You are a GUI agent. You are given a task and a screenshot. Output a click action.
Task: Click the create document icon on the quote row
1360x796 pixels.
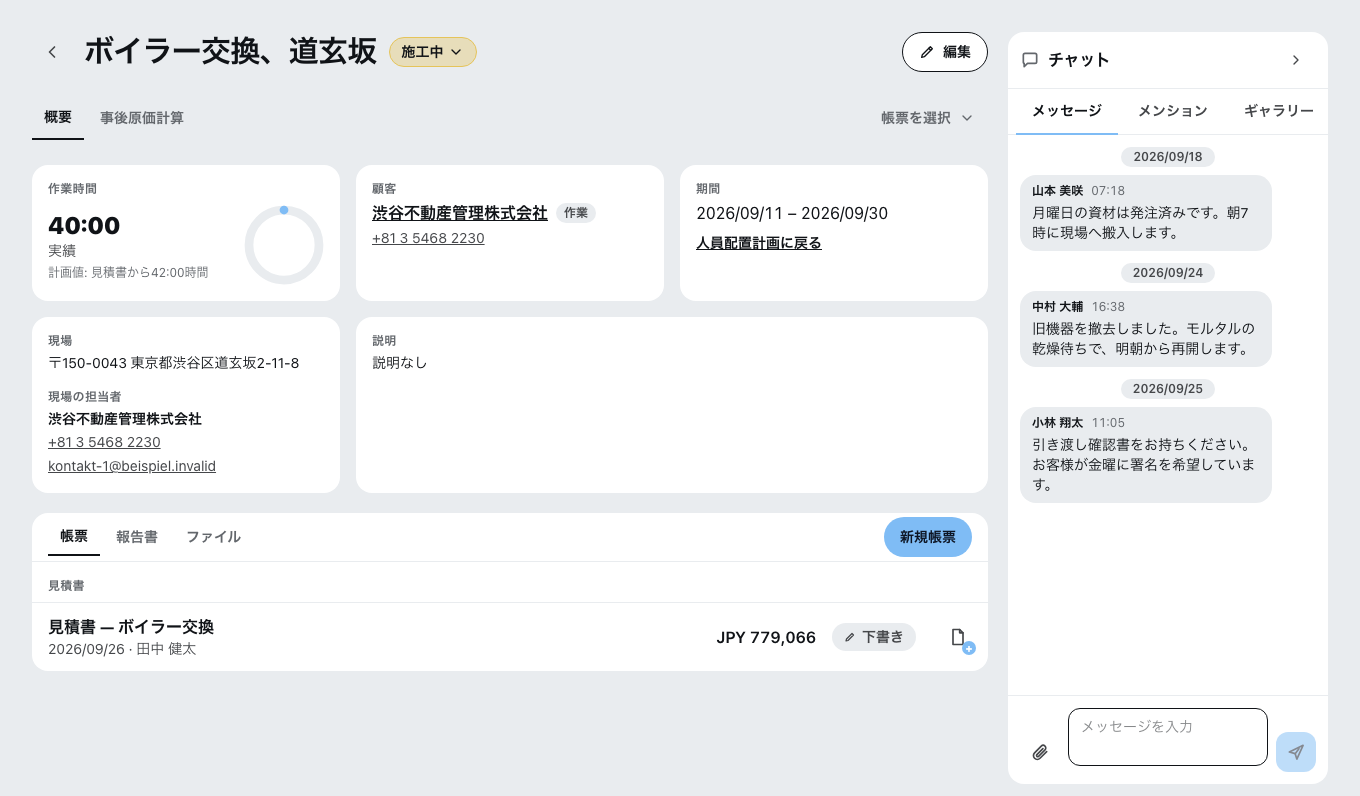point(960,639)
